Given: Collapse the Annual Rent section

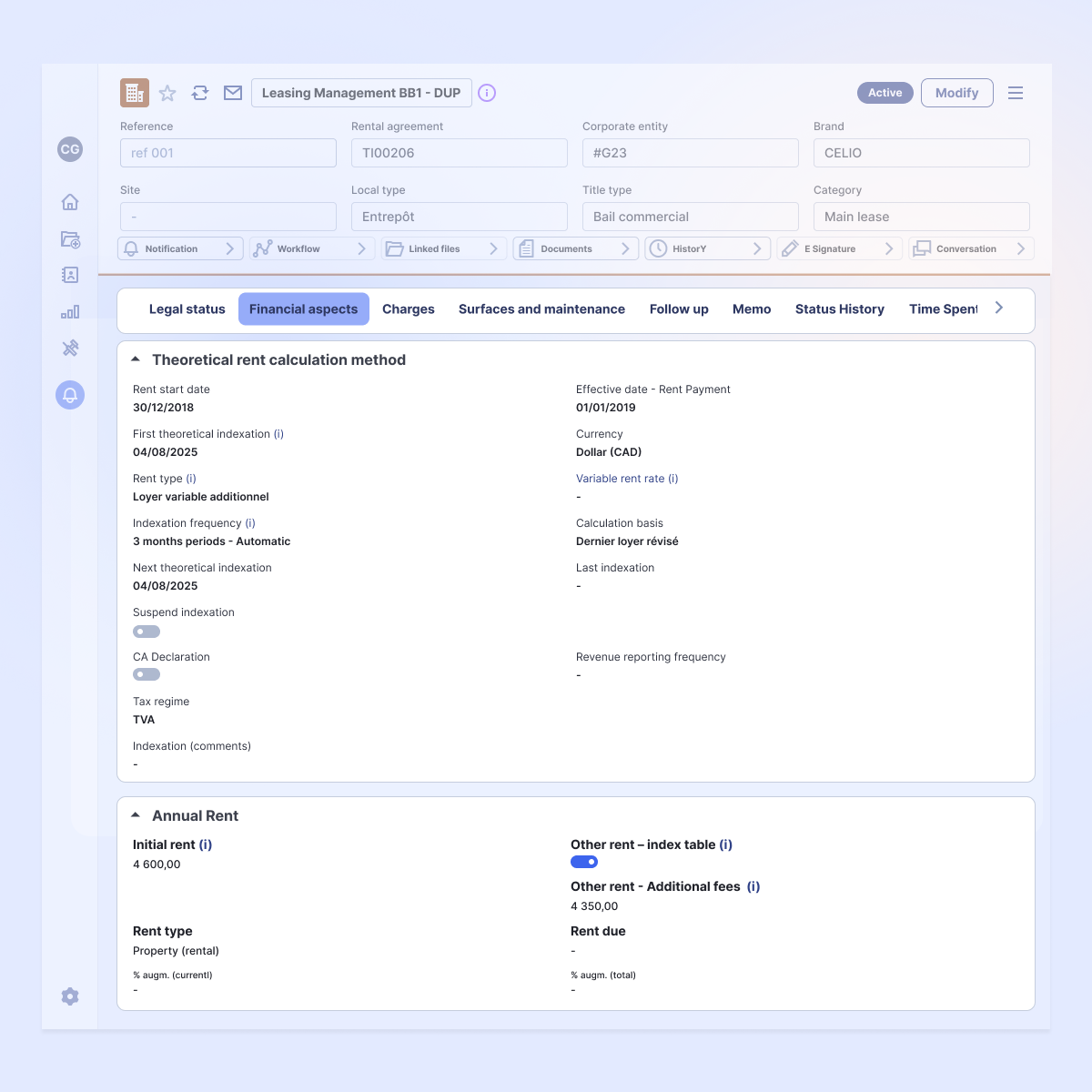Looking at the screenshot, I should (x=136, y=815).
